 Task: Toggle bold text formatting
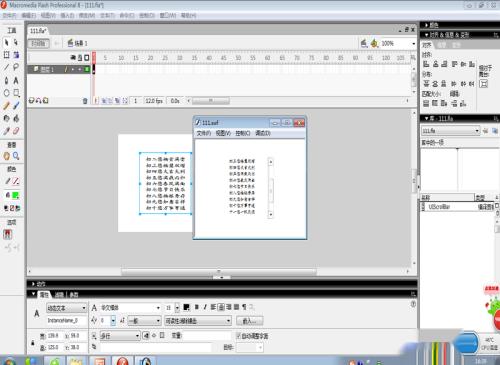[197, 307]
